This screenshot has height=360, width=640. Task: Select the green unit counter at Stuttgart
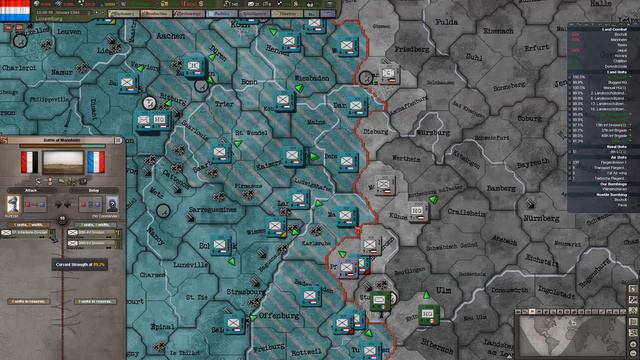point(379,301)
